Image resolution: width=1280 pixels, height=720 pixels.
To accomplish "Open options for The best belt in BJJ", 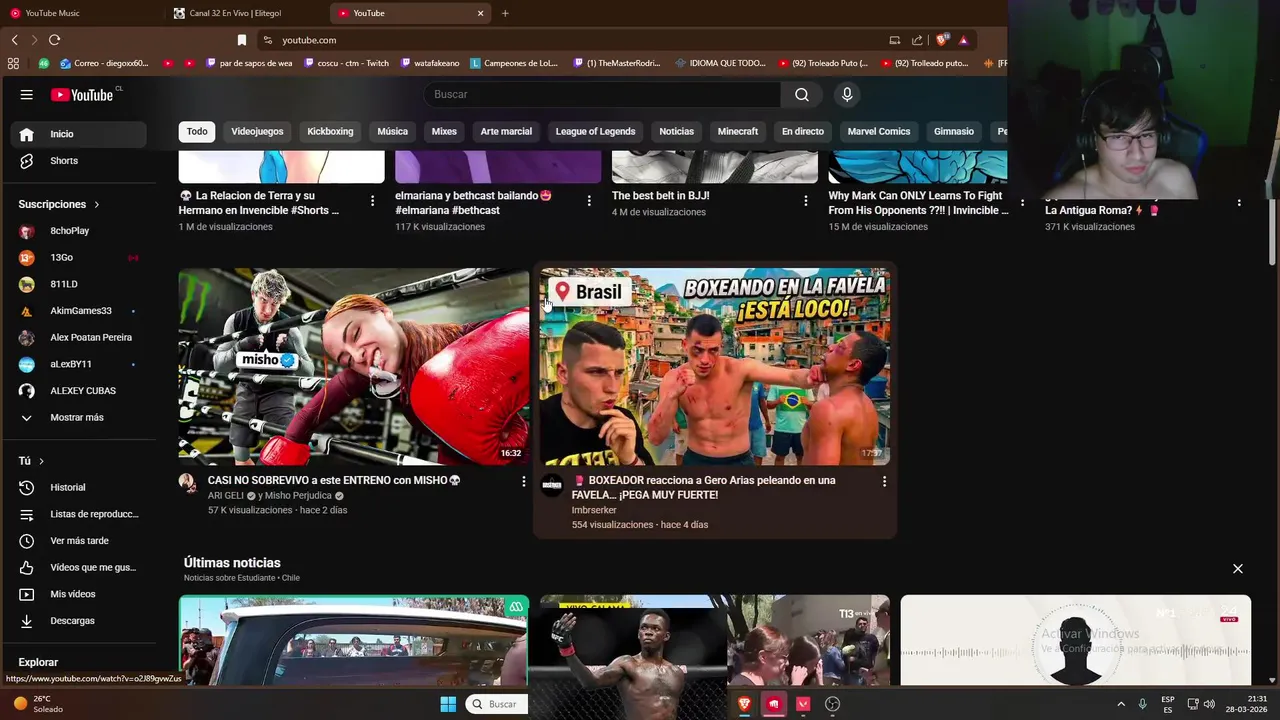I will (x=805, y=201).
